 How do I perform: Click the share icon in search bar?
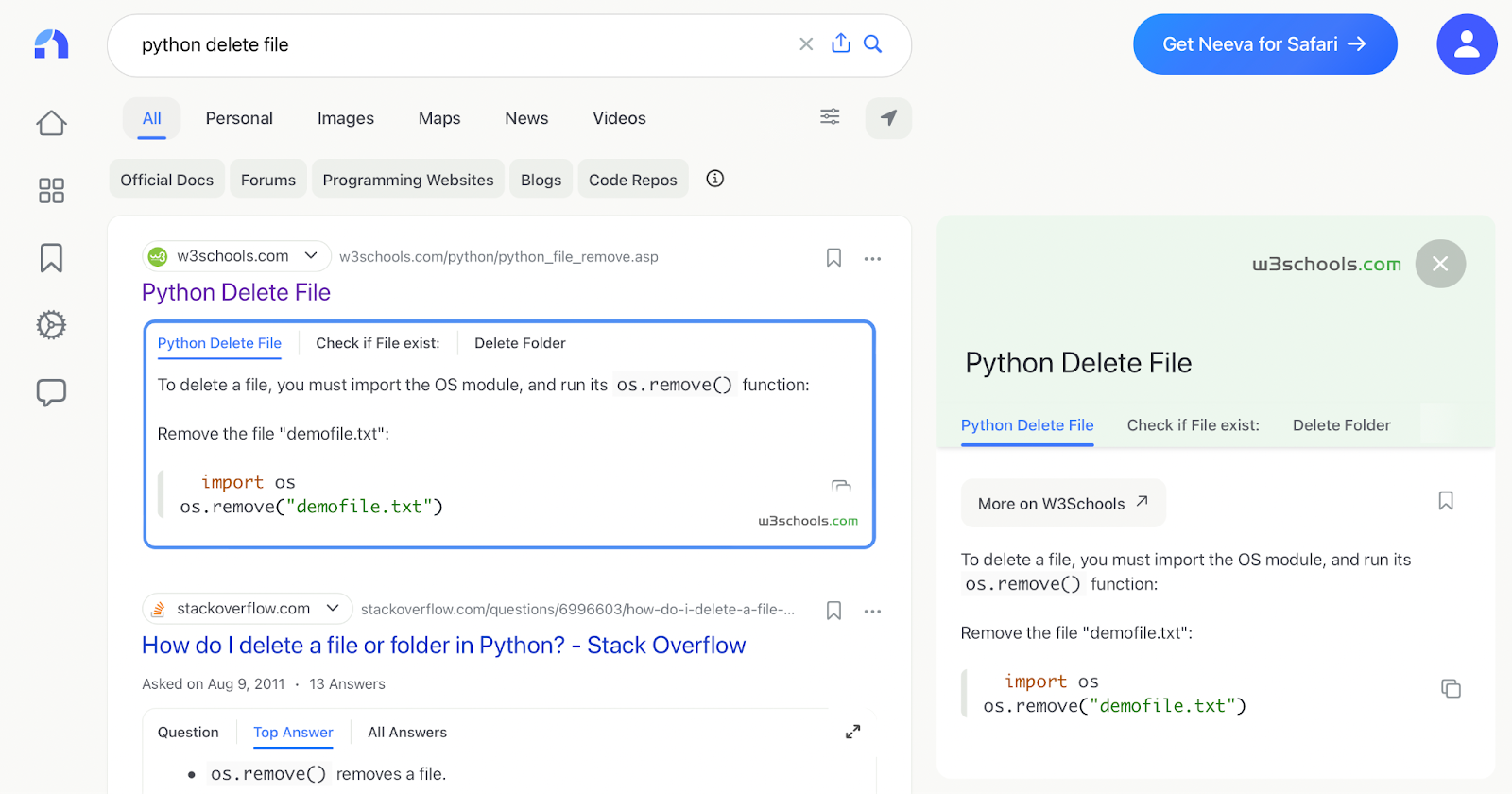point(841,43)
